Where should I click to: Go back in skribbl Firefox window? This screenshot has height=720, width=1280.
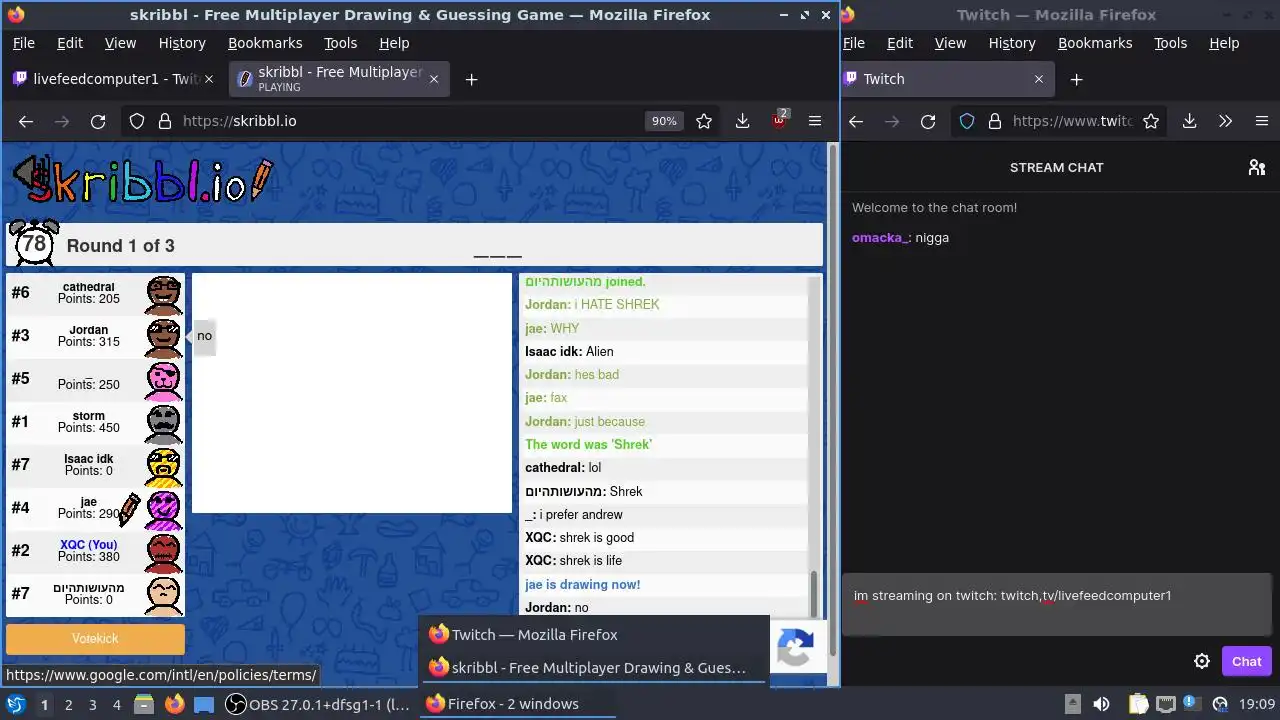(26, 121)
